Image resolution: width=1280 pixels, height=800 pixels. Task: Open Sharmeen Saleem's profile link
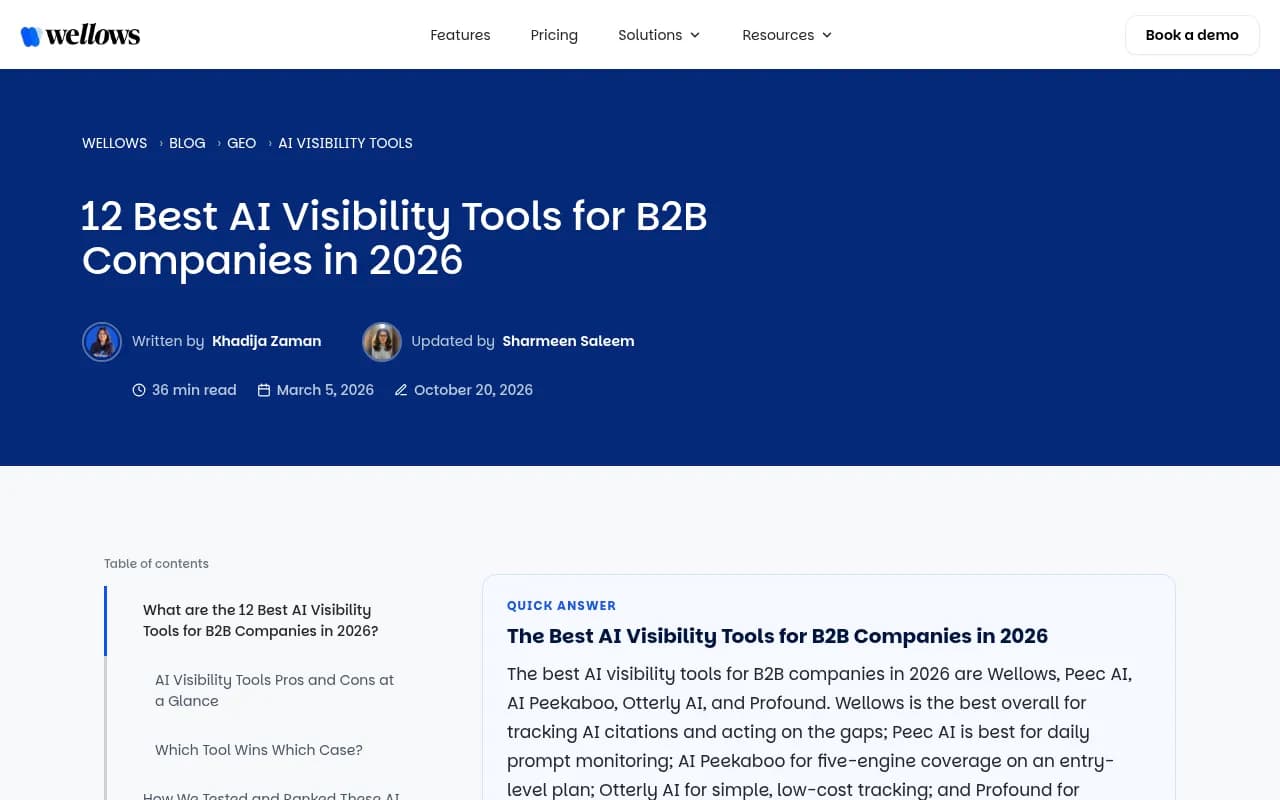coord(568,341)
